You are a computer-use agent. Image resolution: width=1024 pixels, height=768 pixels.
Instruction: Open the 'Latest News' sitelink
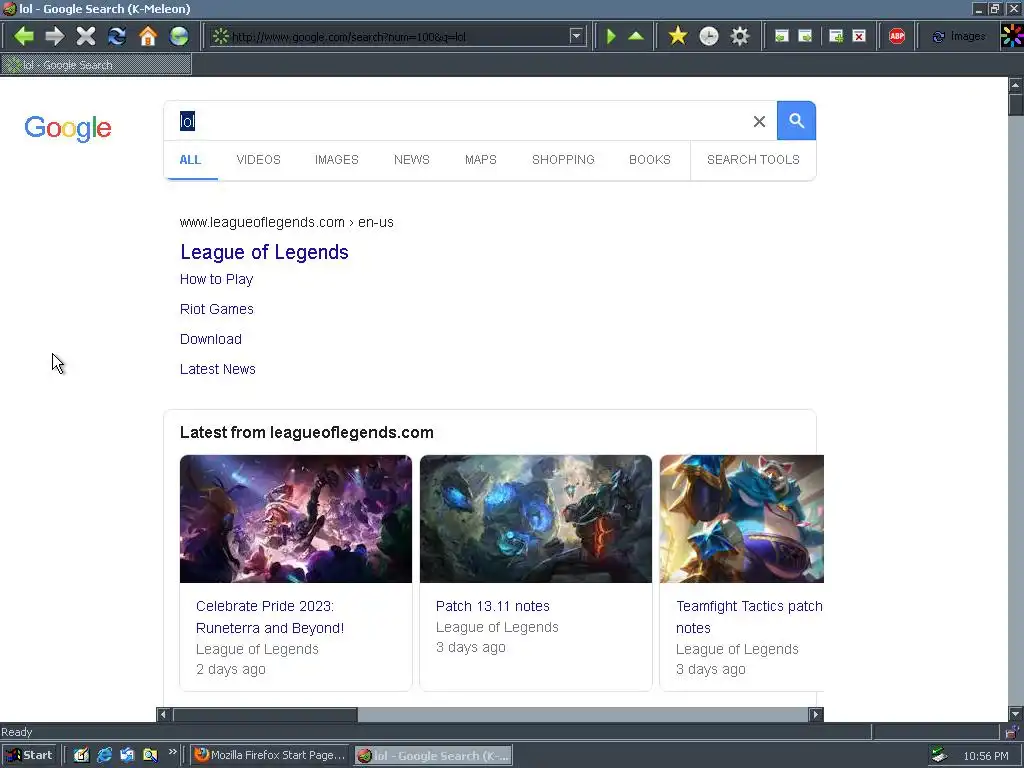point(217,370)
